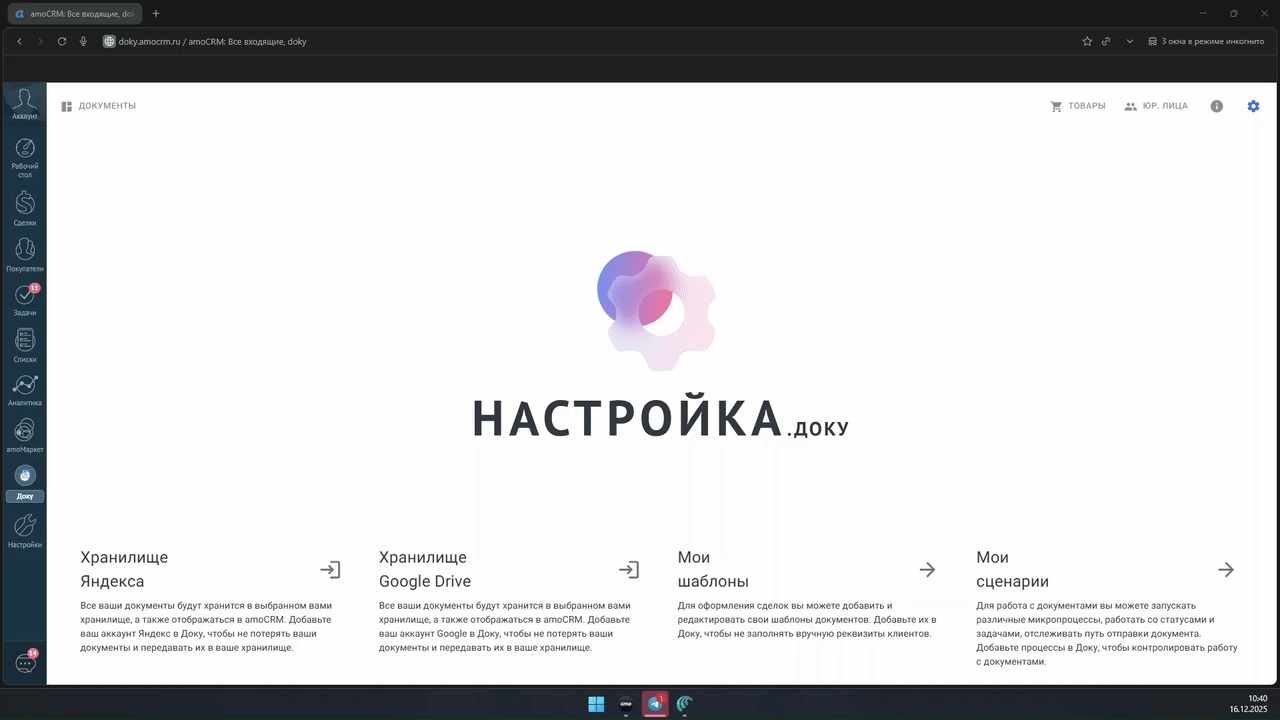Click login arrow for Хранилище Яндекса
The height and width of the screenshot is (720, 1280).
330,570
